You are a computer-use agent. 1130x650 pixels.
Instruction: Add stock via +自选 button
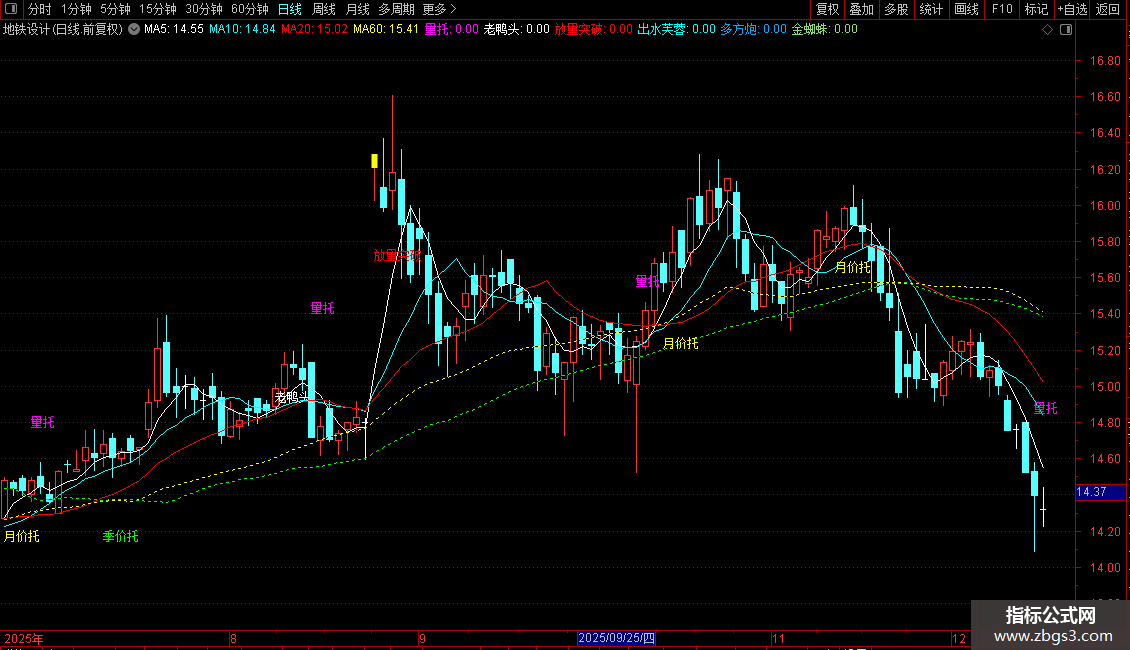[1072, 9]
